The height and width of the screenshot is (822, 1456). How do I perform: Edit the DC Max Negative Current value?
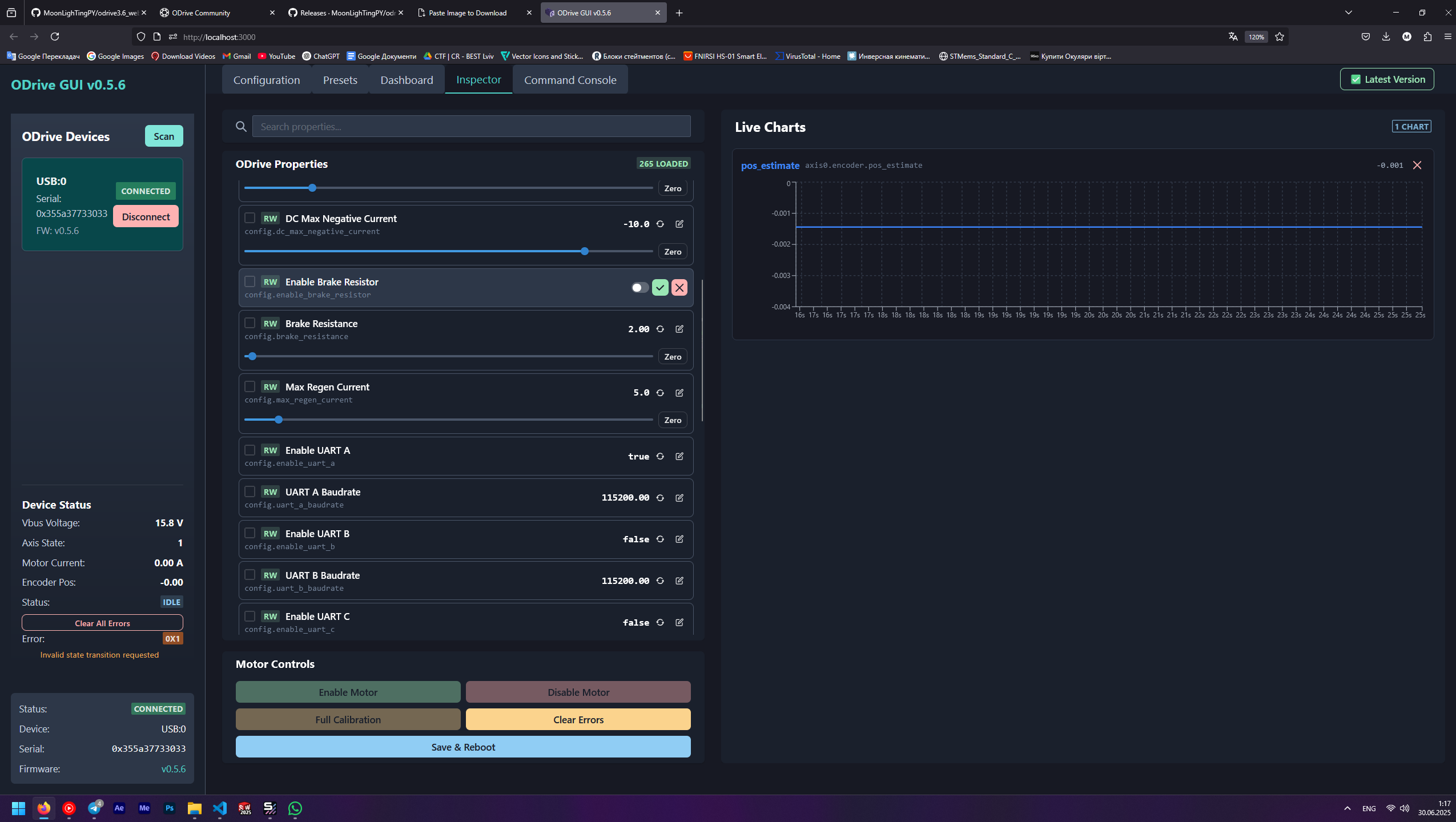[679, 224]
